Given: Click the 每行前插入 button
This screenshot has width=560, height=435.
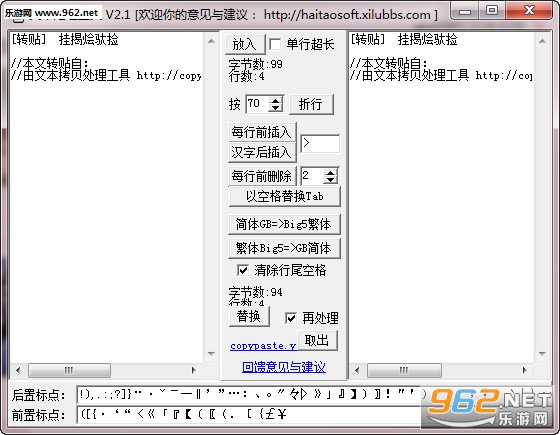Looking at the screenshot, I should [x=262, y=132].
